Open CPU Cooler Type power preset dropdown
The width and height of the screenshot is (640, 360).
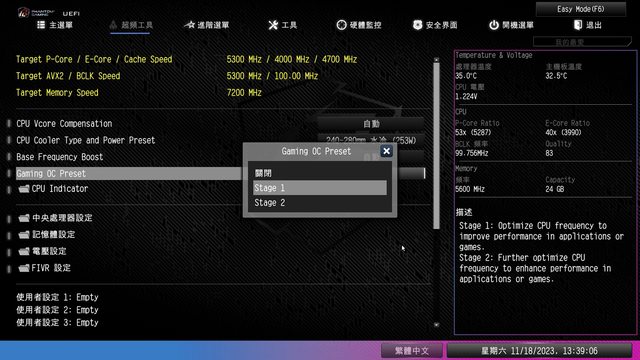click(x=371, y=140)
